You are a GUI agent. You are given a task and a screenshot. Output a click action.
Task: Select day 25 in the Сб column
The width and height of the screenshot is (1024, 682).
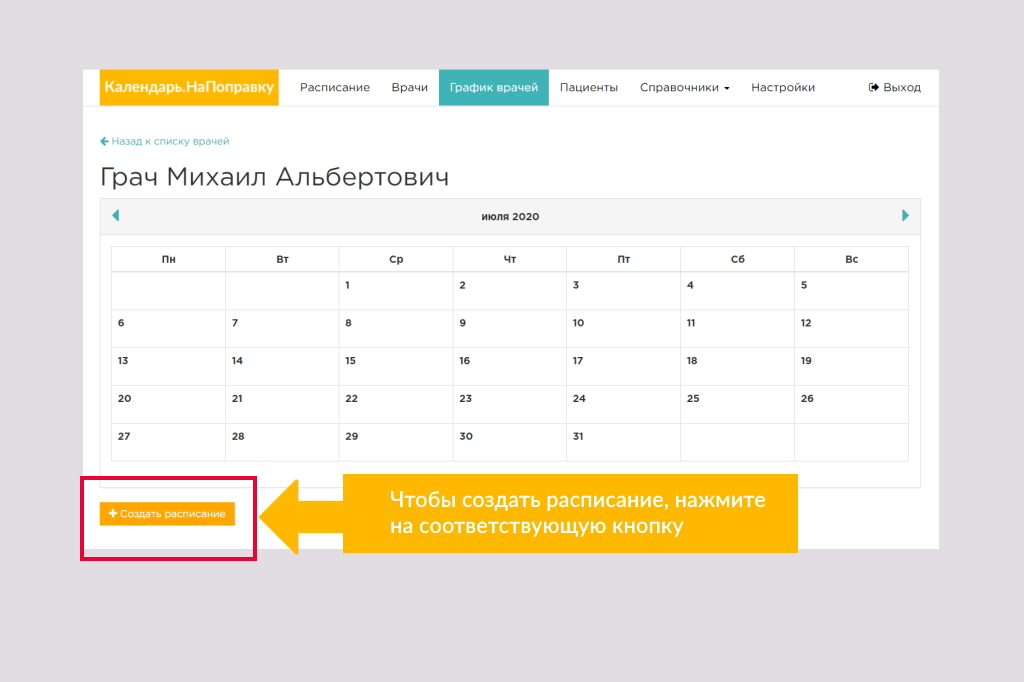click(x=737, y=404)
